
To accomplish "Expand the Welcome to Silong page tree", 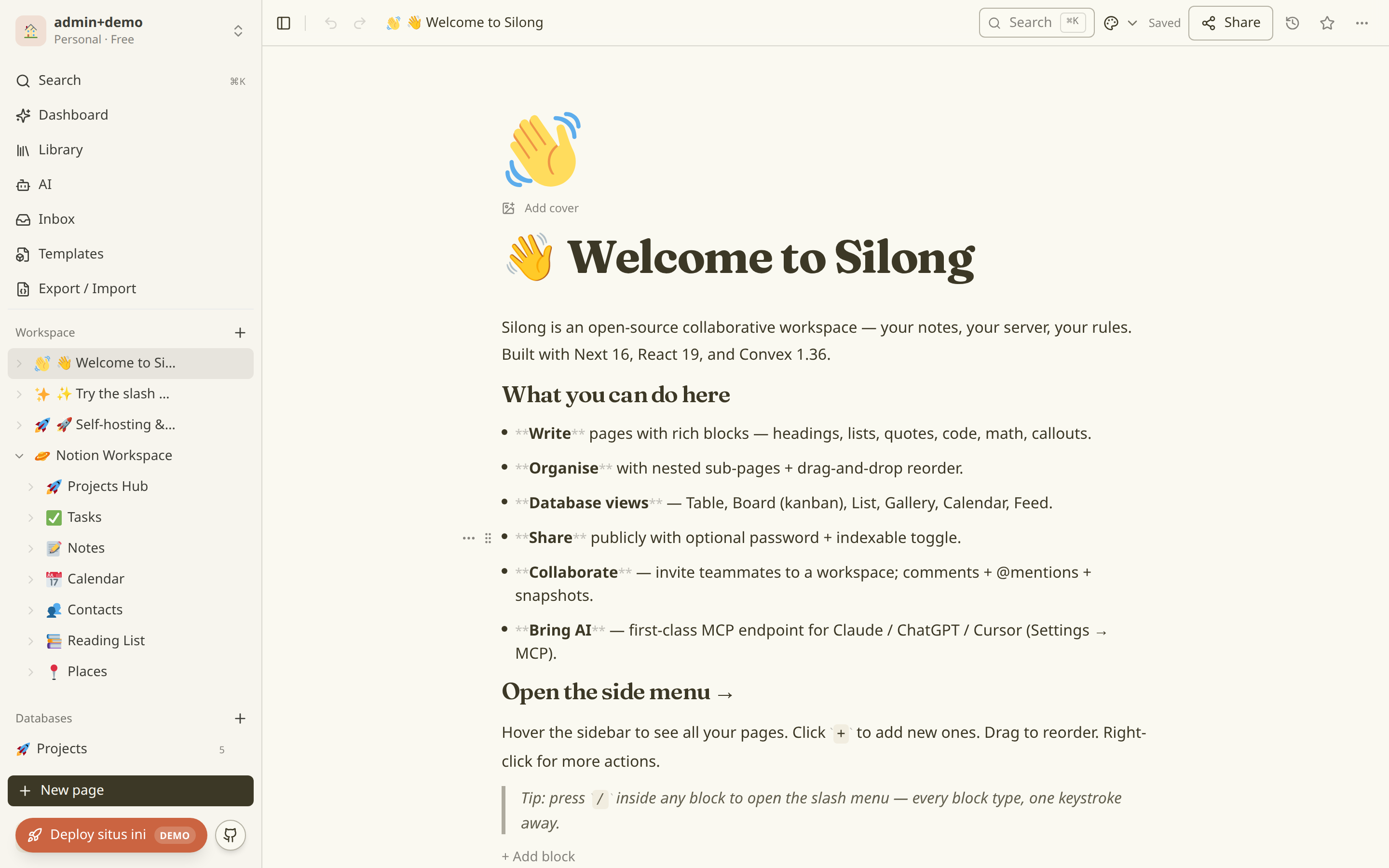I will [19, 364].
